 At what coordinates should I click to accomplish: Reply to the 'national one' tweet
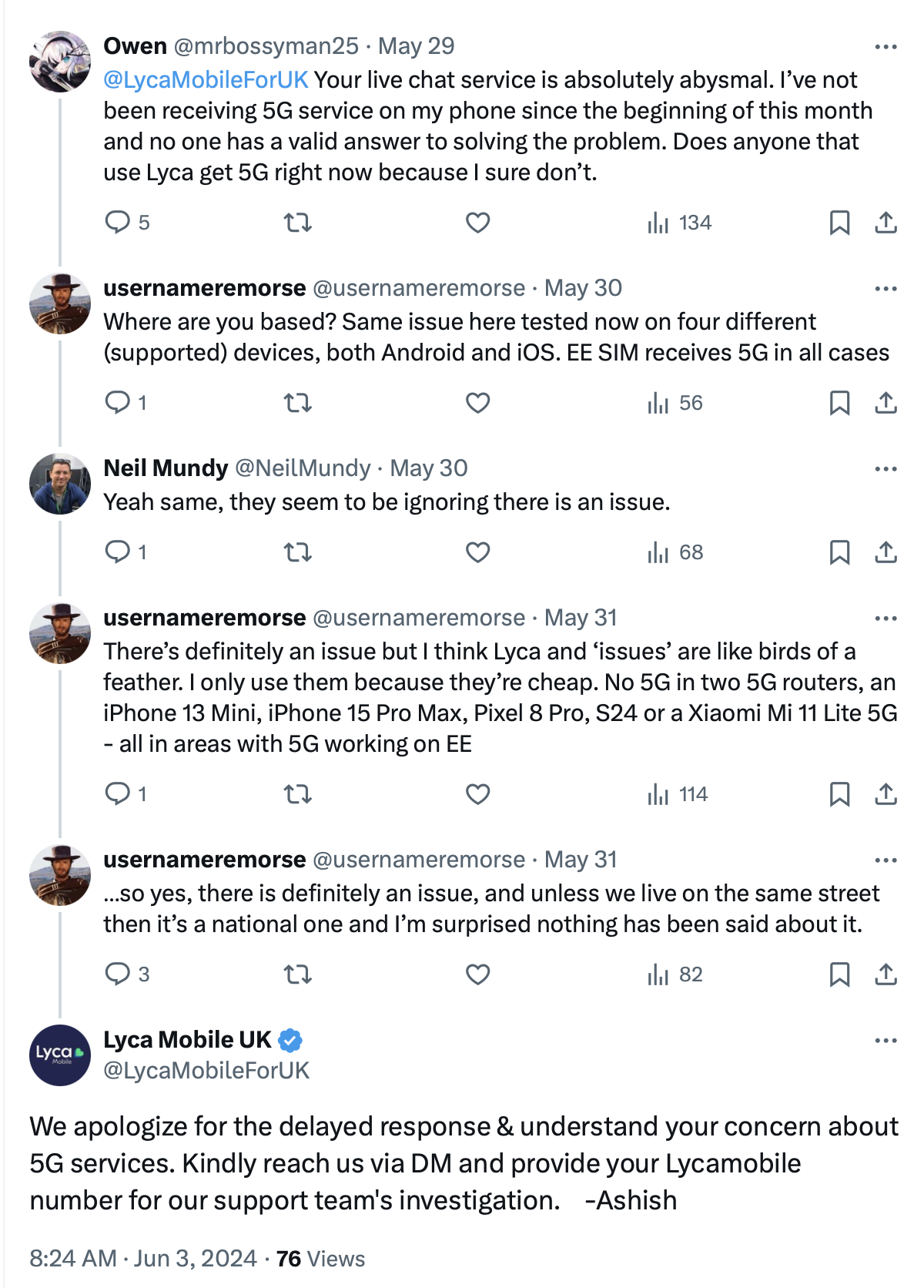coord(118,974)
